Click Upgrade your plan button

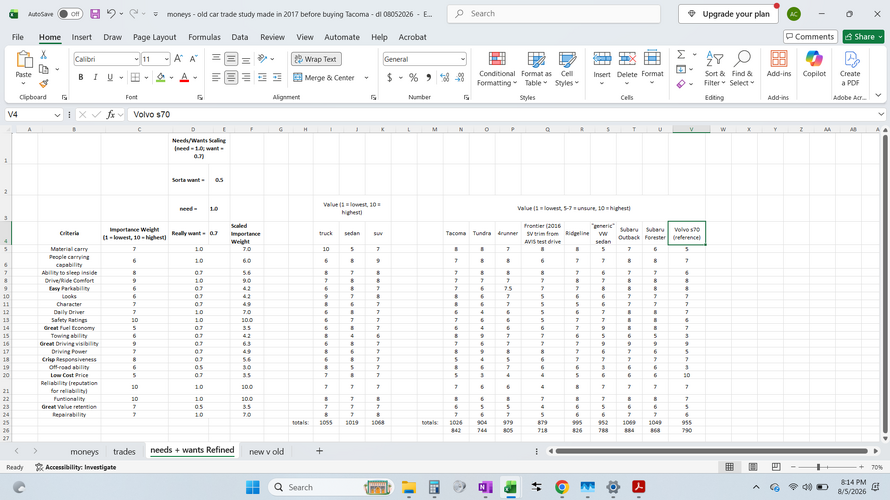click(728, 14)
